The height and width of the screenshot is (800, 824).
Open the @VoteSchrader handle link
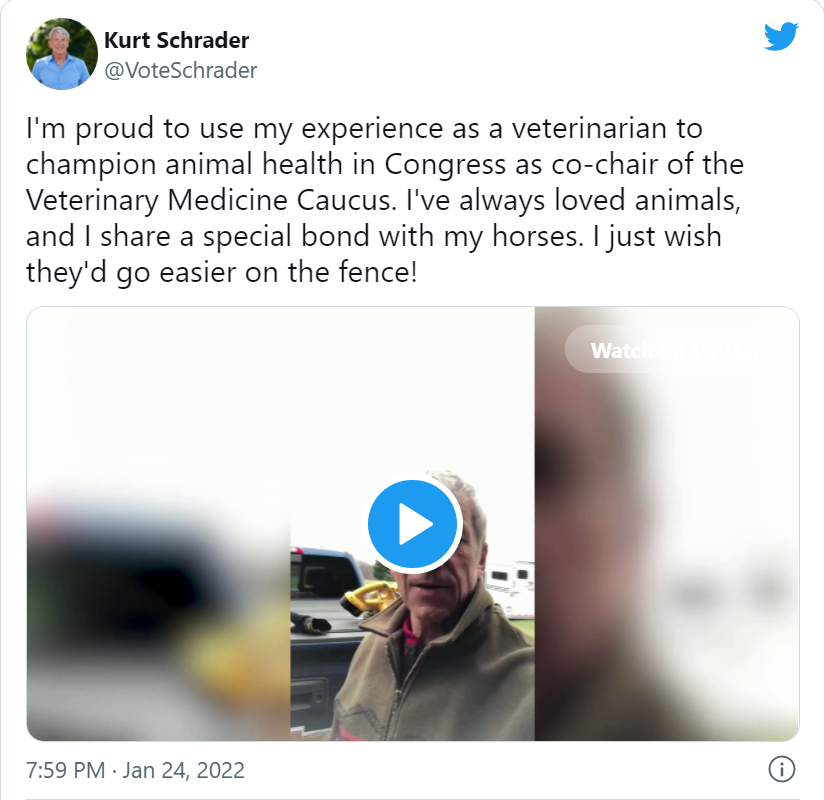[x=181, y=70]
